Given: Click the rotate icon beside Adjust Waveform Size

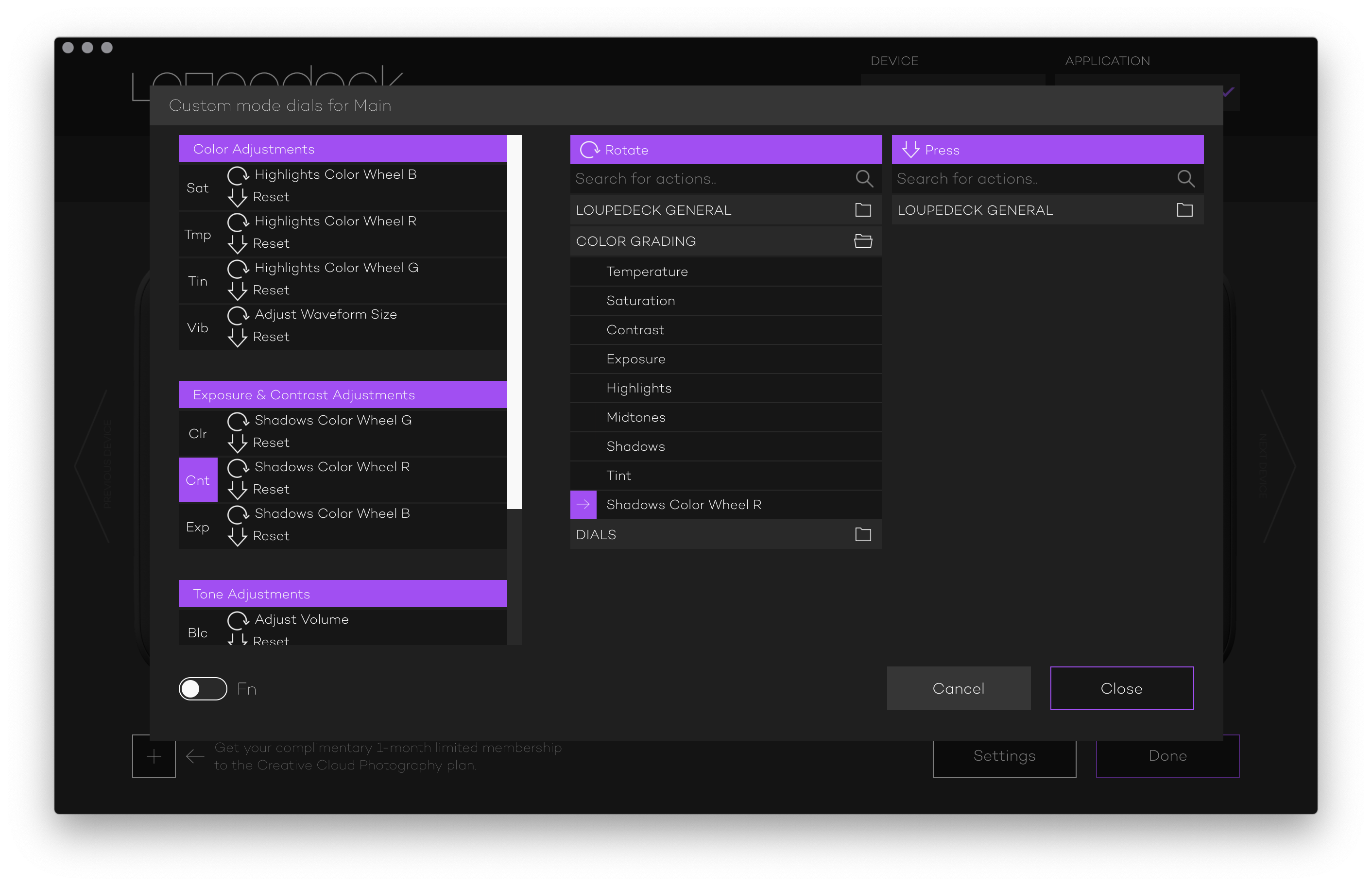Looking at the screenshot, I should tap(238, 315).
